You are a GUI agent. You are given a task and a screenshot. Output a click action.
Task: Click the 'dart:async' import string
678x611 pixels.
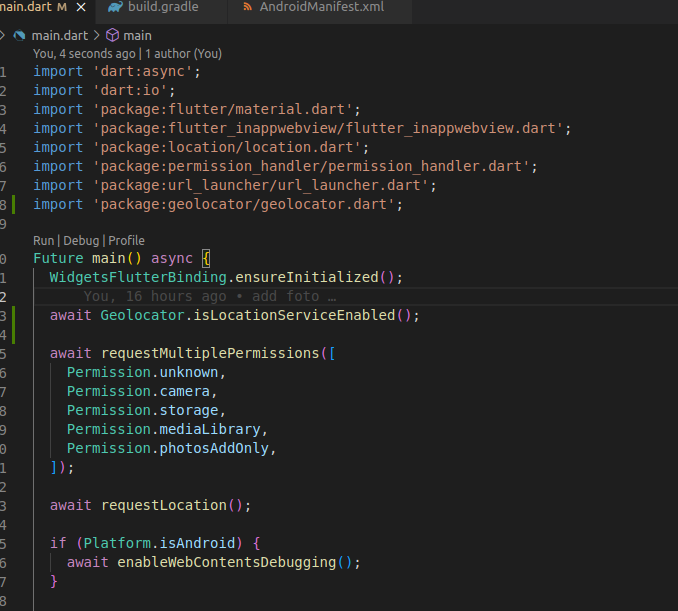pos(142,71)
